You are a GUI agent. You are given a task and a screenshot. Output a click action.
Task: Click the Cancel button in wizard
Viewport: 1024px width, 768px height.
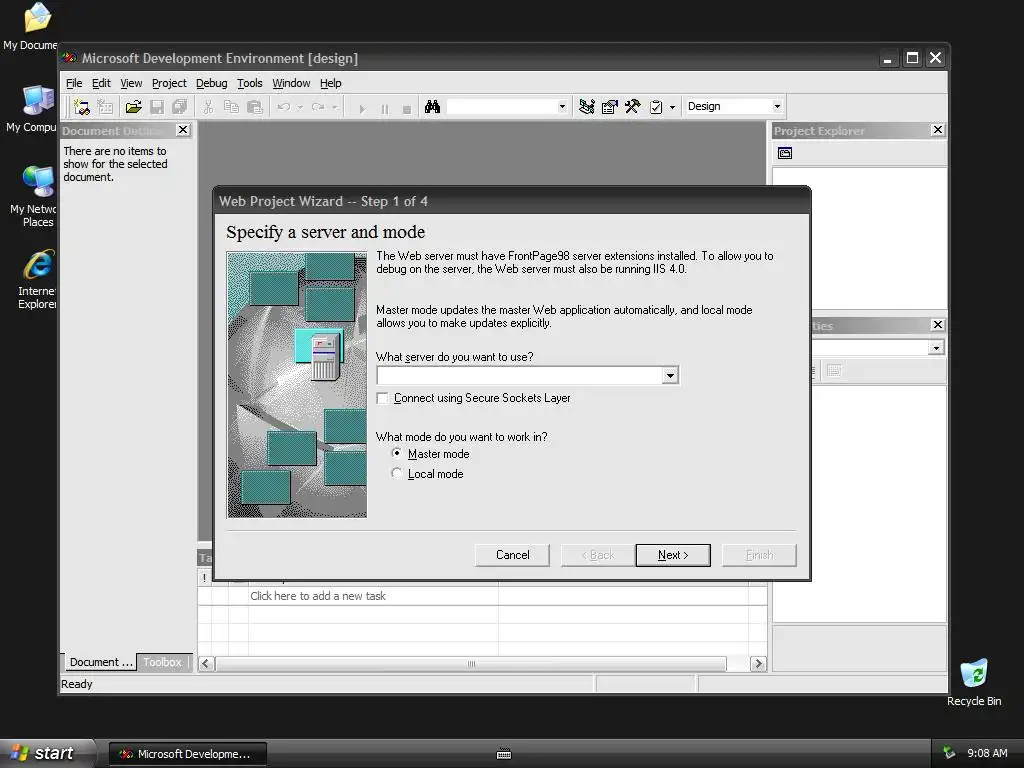tap(513, 555)
